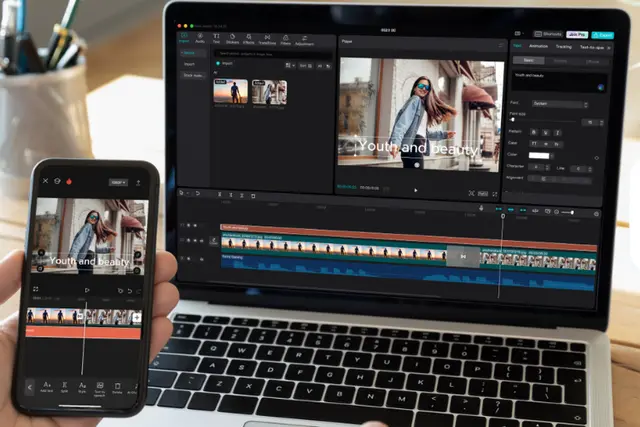Select the orange Youth and beauty text clip

tap(408, 237)
